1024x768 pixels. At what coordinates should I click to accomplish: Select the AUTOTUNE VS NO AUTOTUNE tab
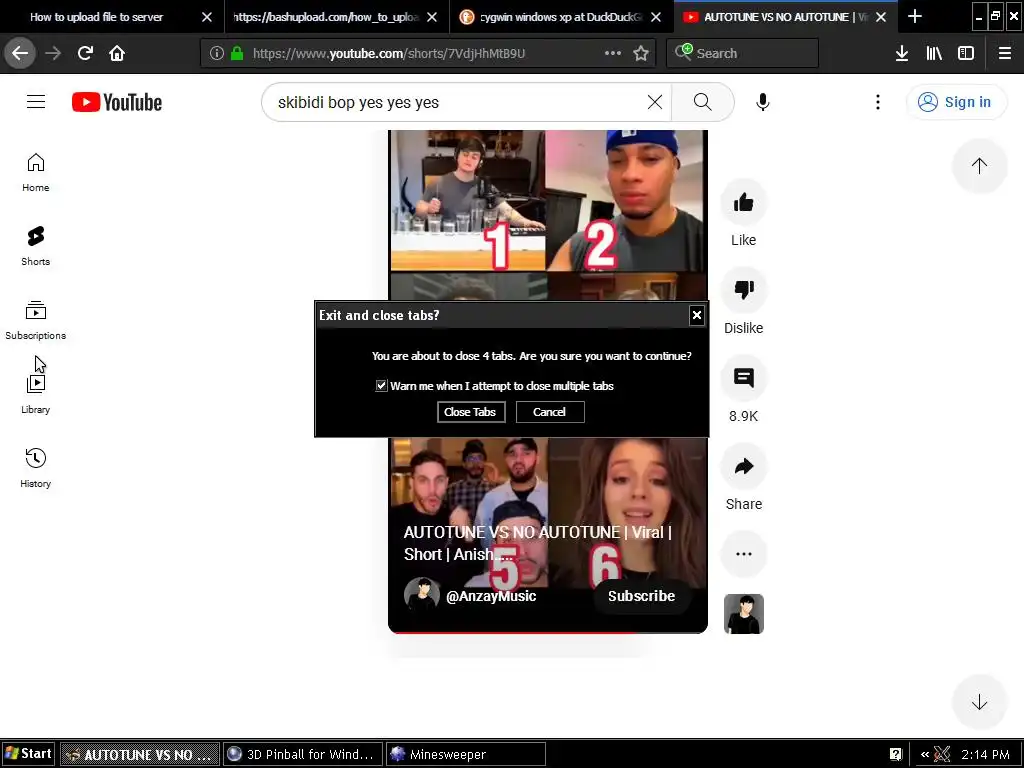click(777, 17)
